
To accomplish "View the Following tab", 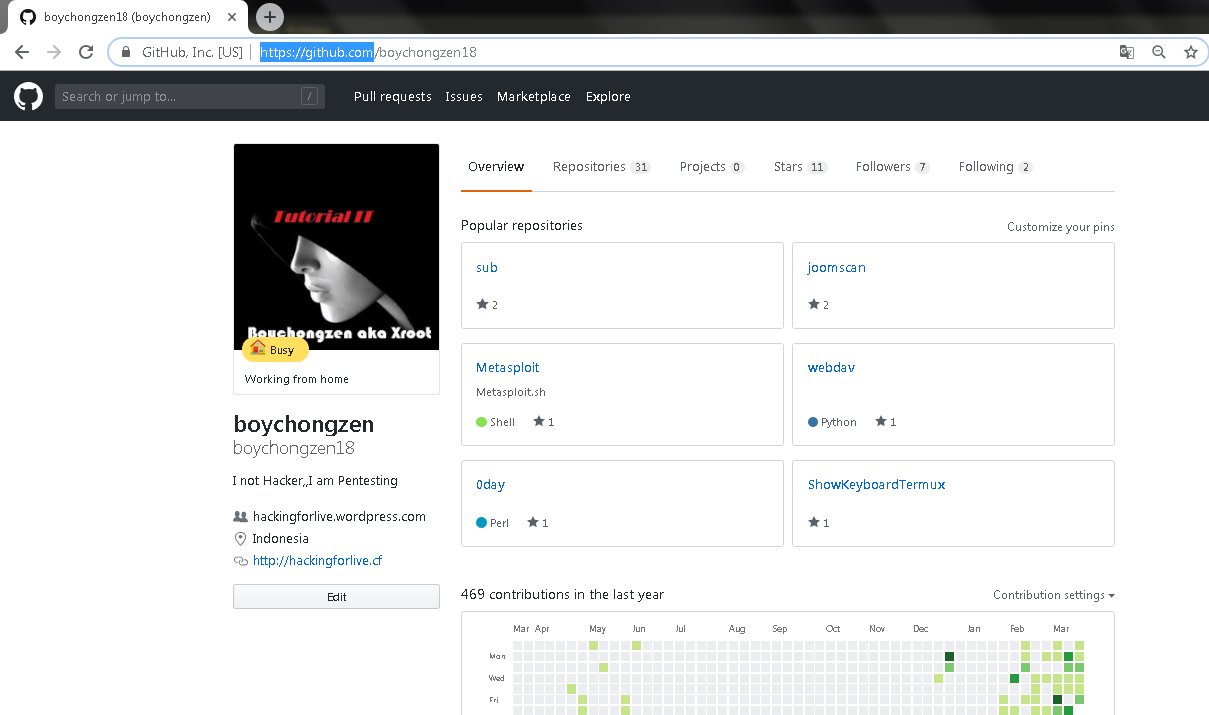I will [x=996, y=167].
